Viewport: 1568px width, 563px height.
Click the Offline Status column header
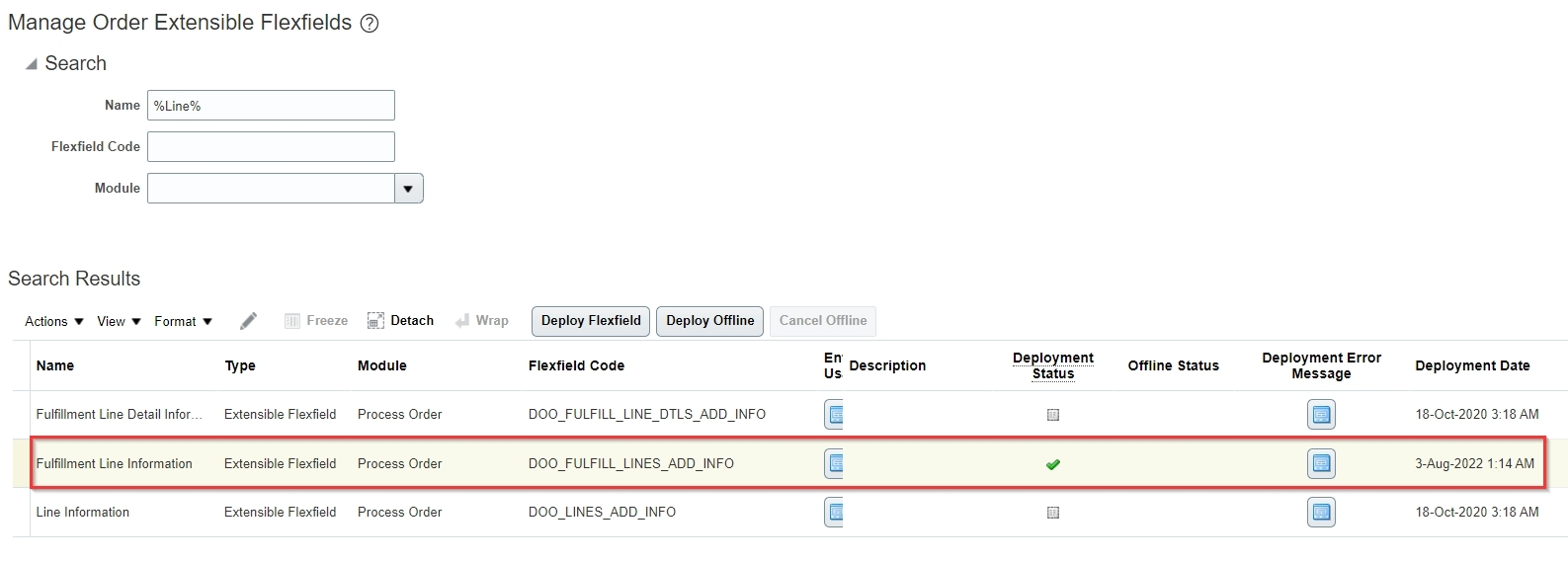tap(1174, 366)
